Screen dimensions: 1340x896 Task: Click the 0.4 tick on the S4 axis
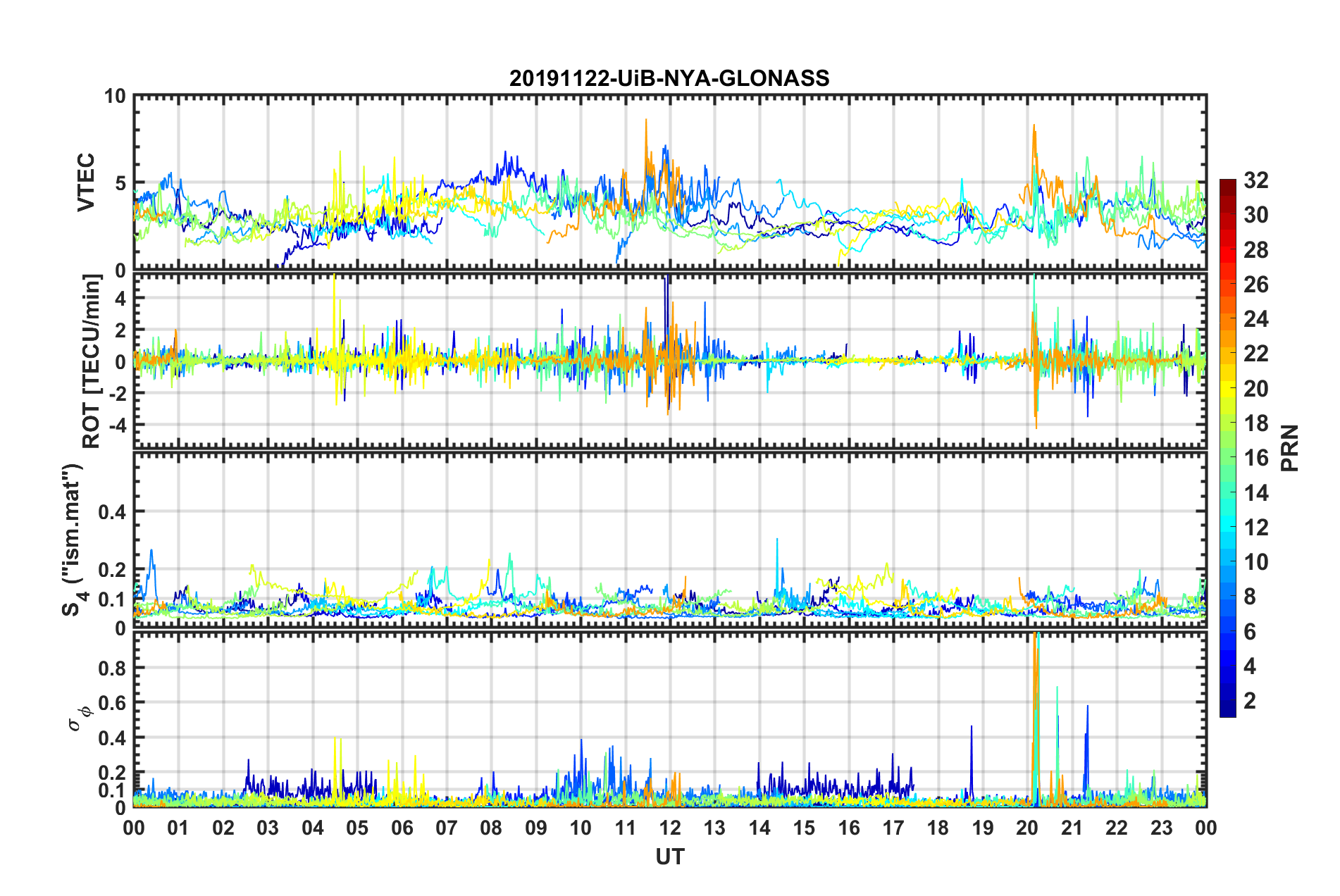coord(112,511)
